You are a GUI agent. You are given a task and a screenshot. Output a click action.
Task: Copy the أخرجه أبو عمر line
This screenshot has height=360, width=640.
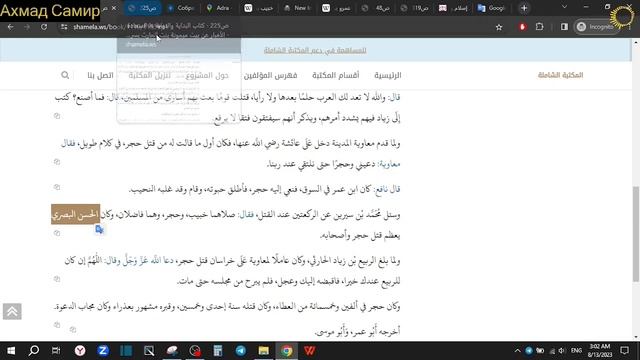pyautogui.click(x=73, y=329)
